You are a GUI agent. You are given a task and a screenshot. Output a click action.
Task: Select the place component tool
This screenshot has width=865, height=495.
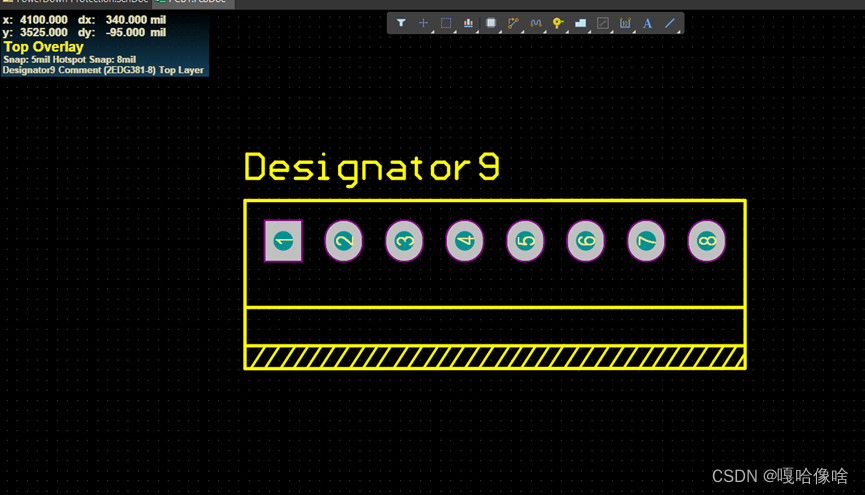[490, 23]
